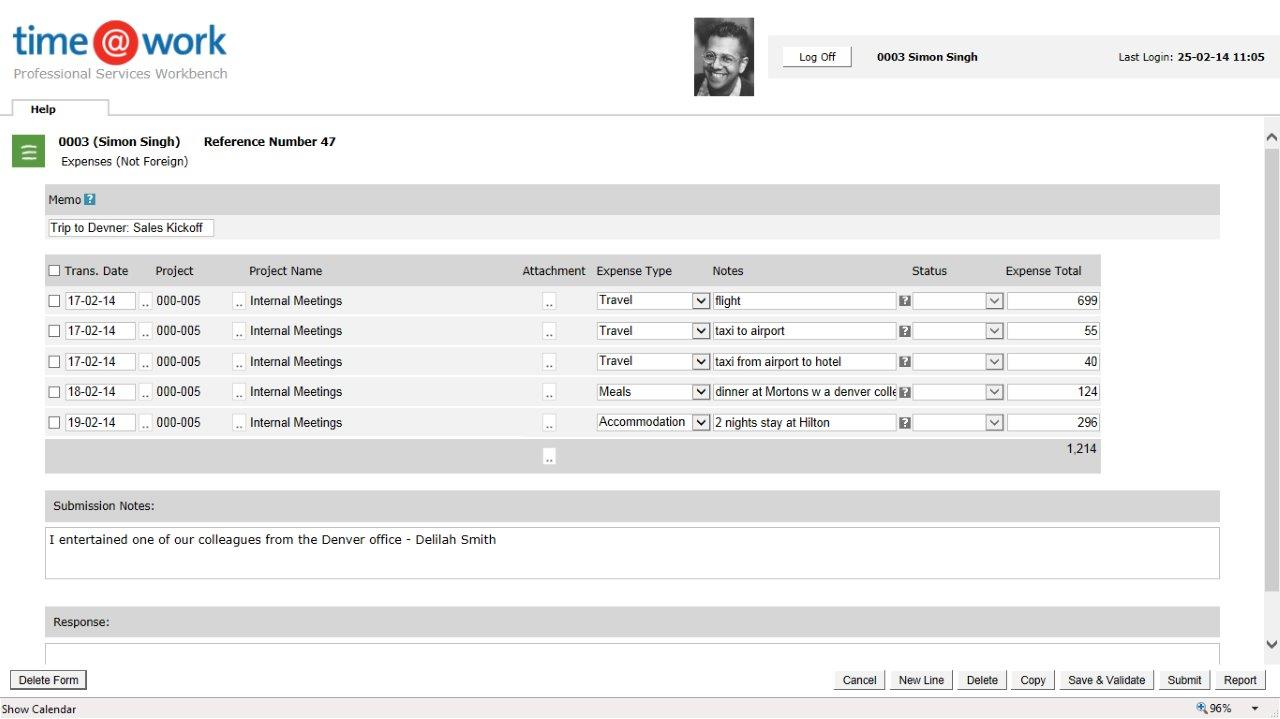Screen dimensions: 1280x719
Task: Click the date field 17-02-14 in flight row
Action: [100, 301]
